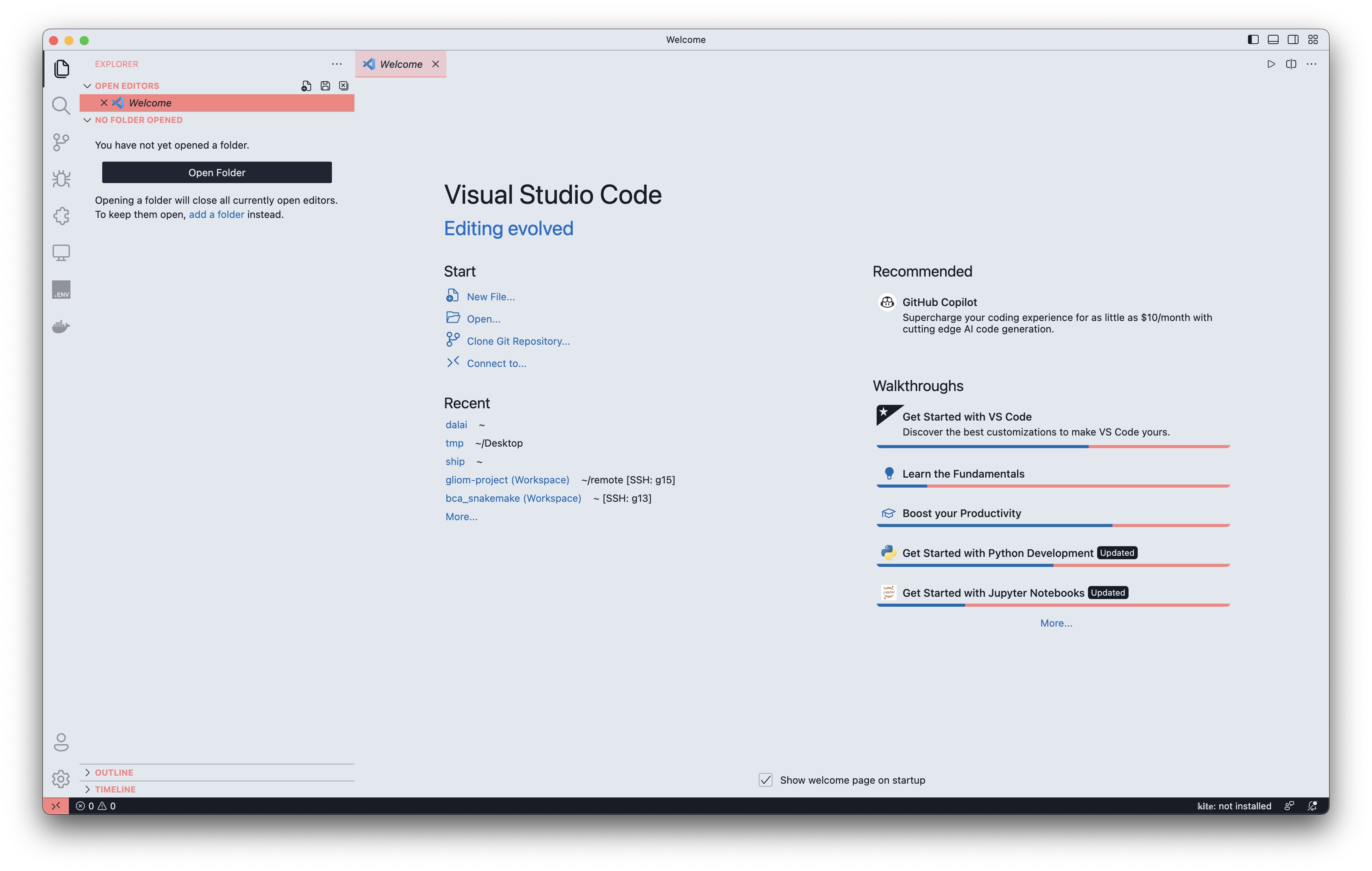Screen dimensions: 1372x871
Task: Open the Source Control view
Action: coord(61,142)
